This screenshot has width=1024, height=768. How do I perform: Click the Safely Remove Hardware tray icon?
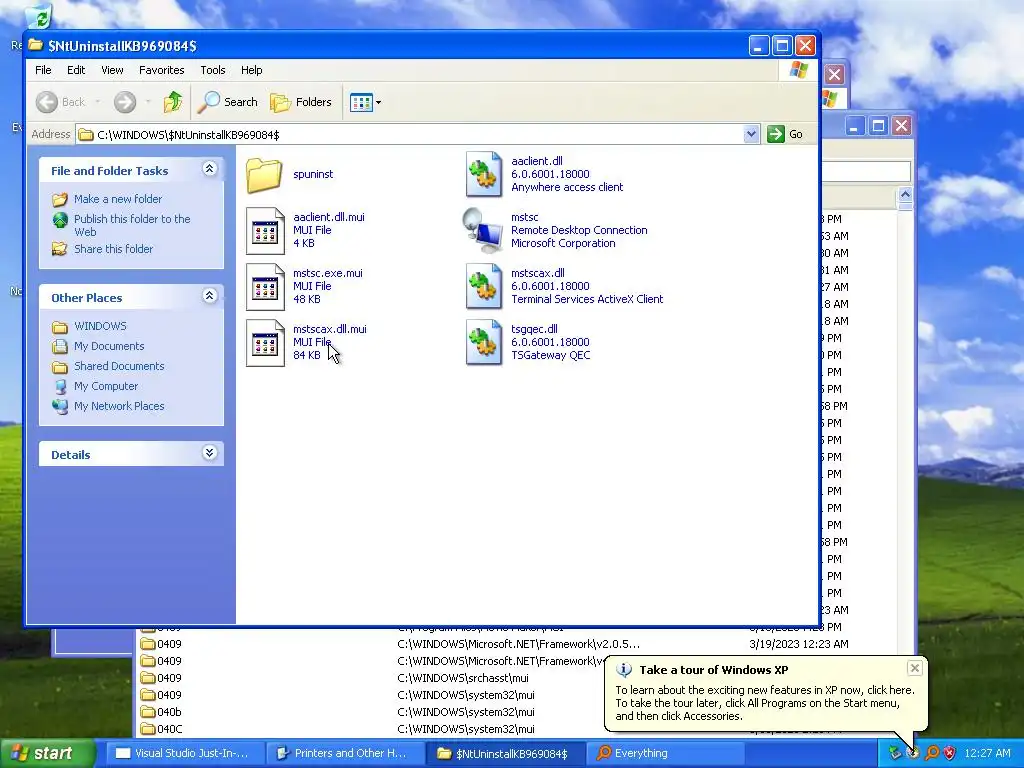pyautogui.click(x=895, y=753)
